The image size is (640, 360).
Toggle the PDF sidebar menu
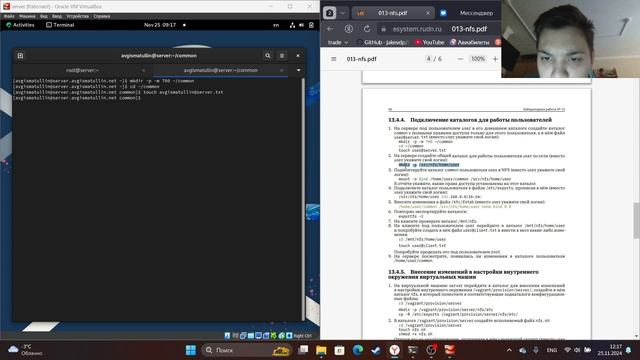(333, 59)
